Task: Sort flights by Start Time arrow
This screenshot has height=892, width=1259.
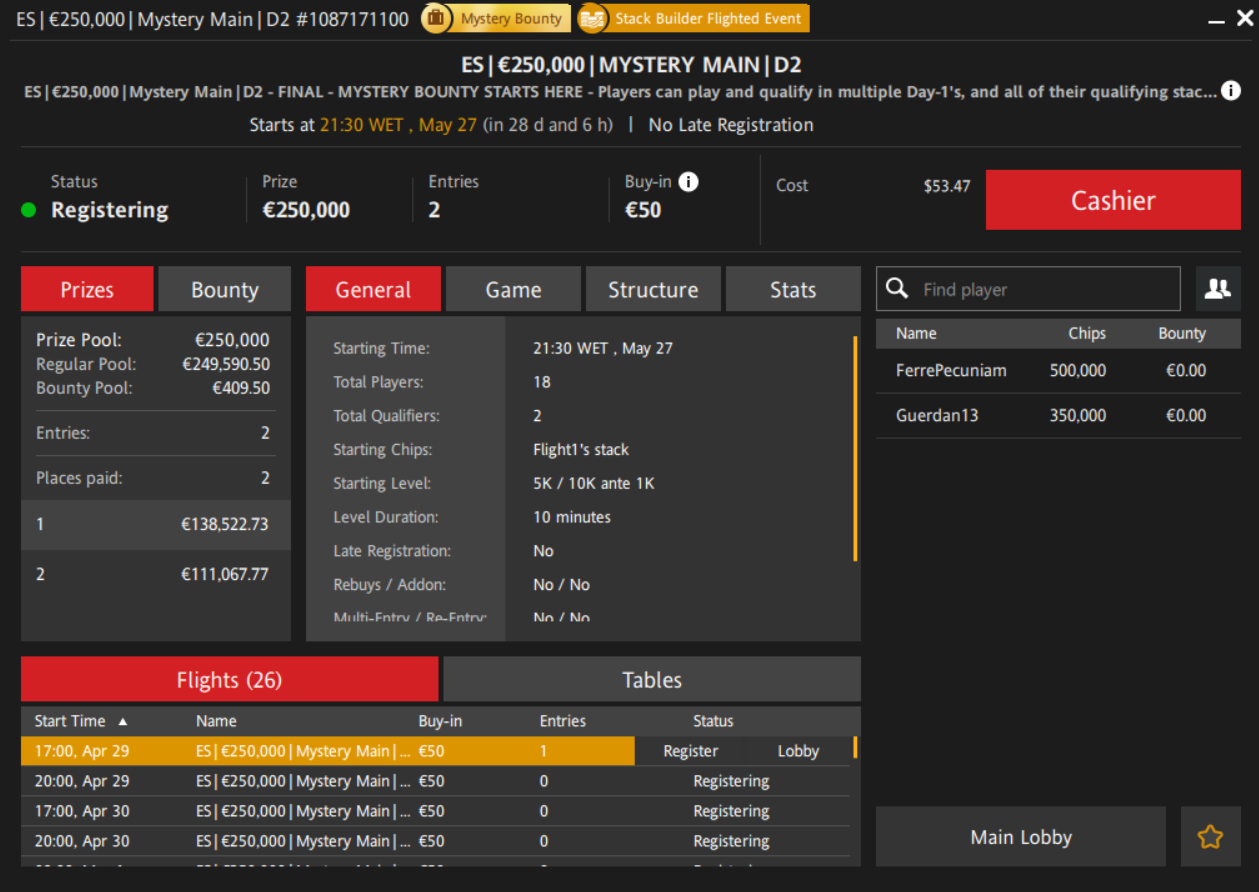Action: coord(123,721)
